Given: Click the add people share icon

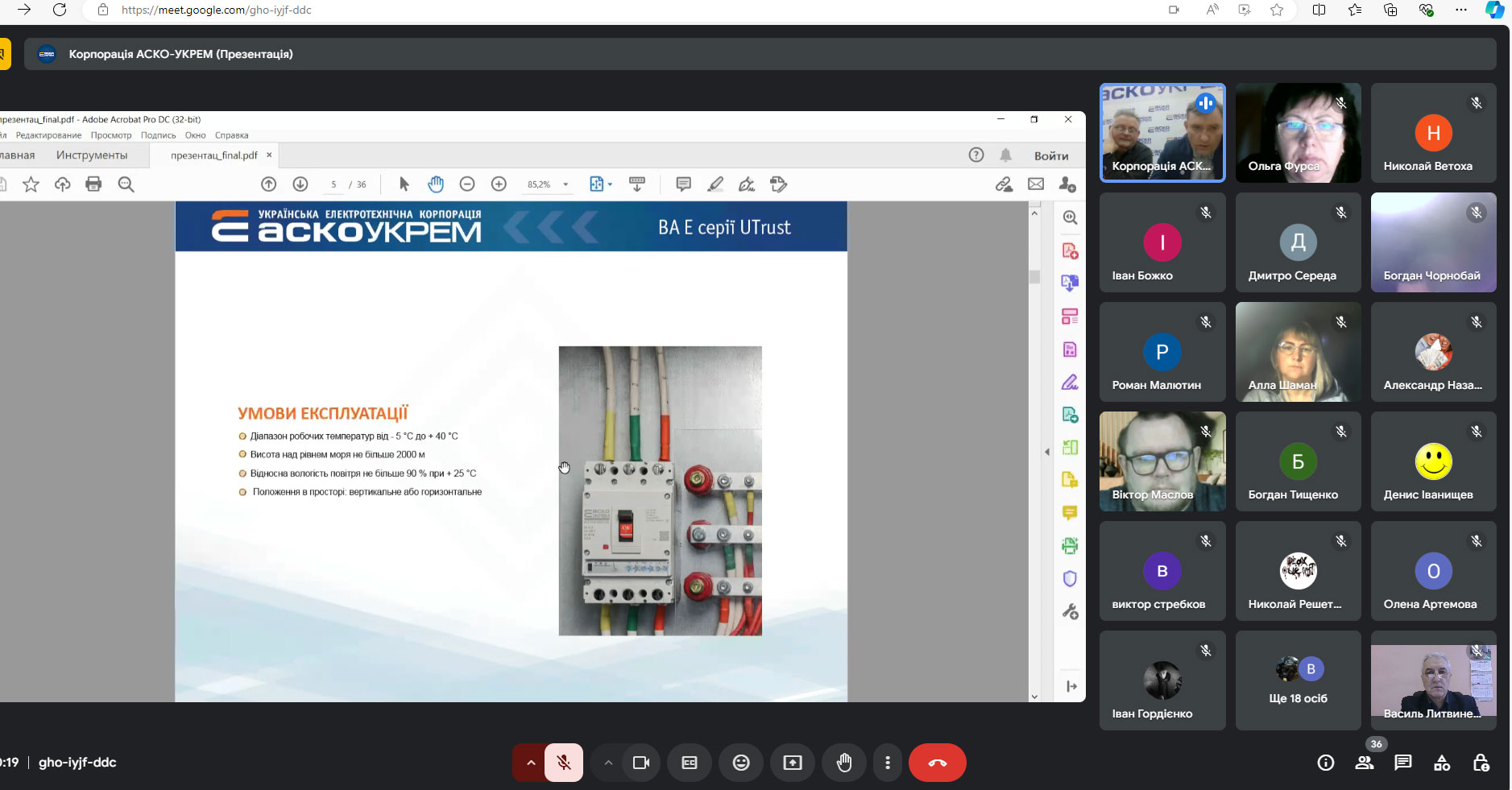Looking at the screenshot, I should 1067,184.
